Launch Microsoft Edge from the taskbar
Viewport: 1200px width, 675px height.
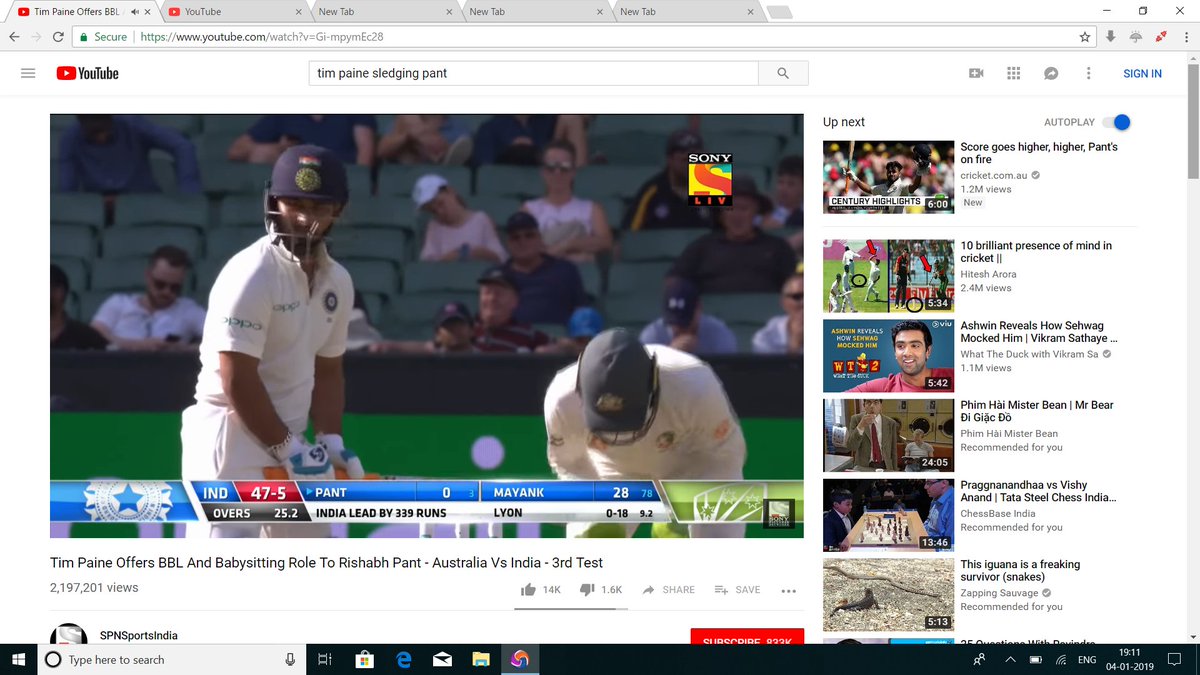pyautogui.click(x=404, y=659)
